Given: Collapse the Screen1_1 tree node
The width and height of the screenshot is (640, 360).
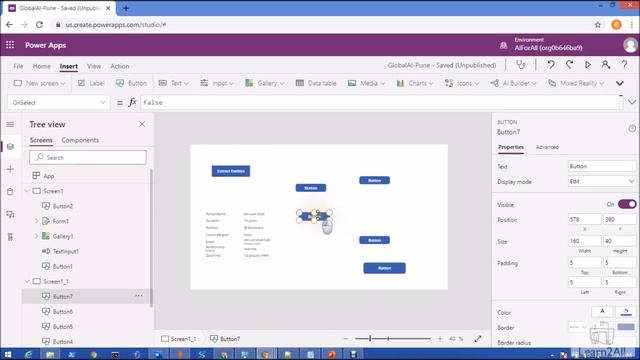Looking at the screenshot, I should [27, 281].
